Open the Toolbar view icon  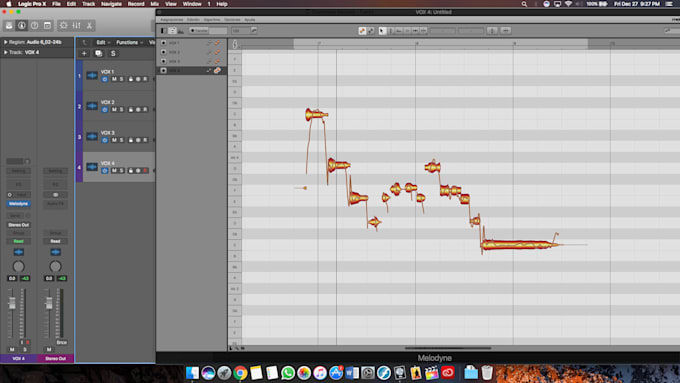click(47, 26)
